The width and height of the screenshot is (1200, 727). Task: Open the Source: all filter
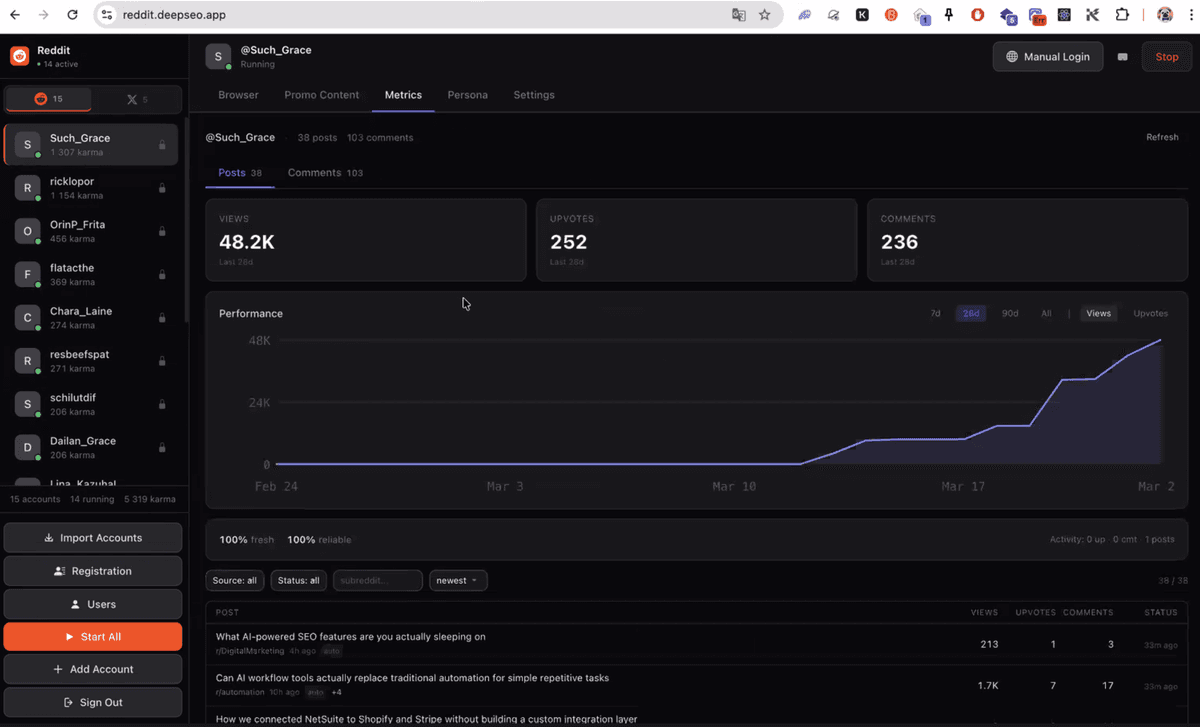pos(235,580)
